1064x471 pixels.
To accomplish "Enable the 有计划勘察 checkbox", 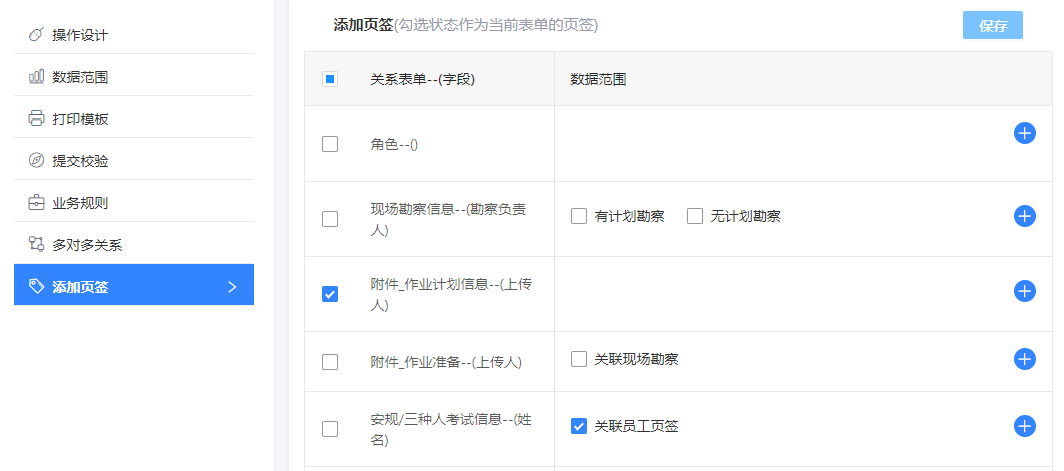I will (x=579, y=216).
